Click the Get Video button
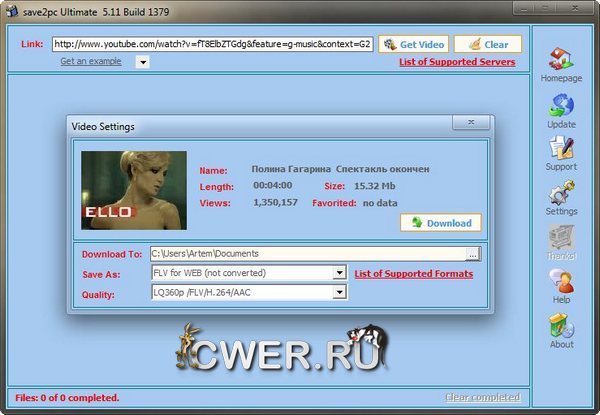The image size is (600, 415). 413,44
